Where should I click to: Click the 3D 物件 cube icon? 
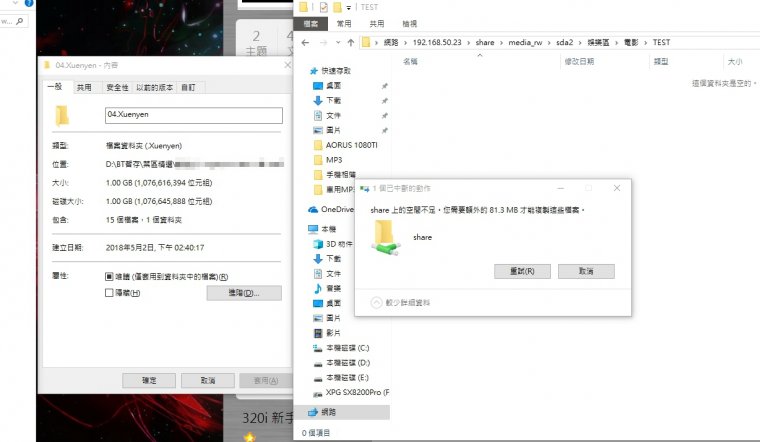click(x=318, y=244)
